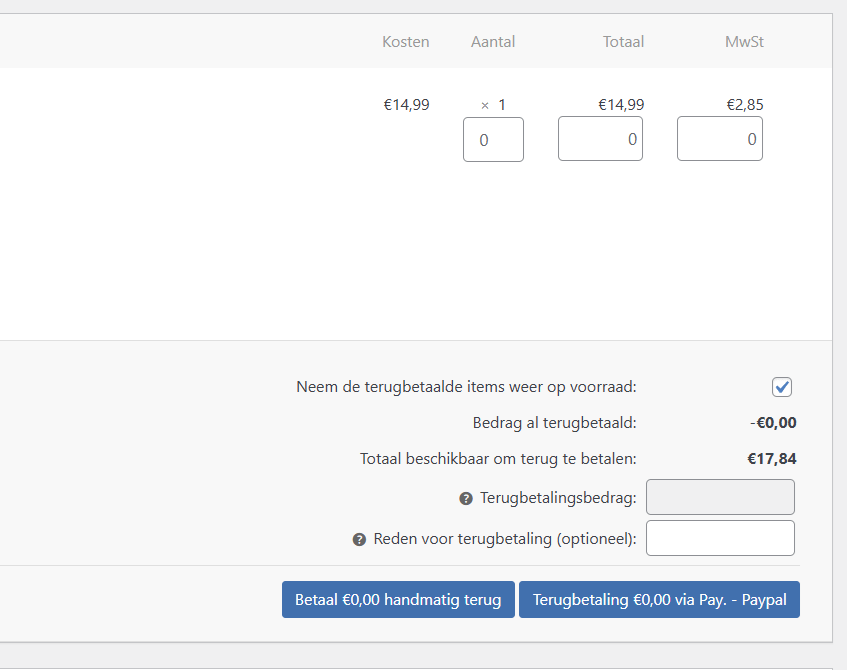
Task: Click the × 1 ordered quantity text
Action: coord(493,105)
